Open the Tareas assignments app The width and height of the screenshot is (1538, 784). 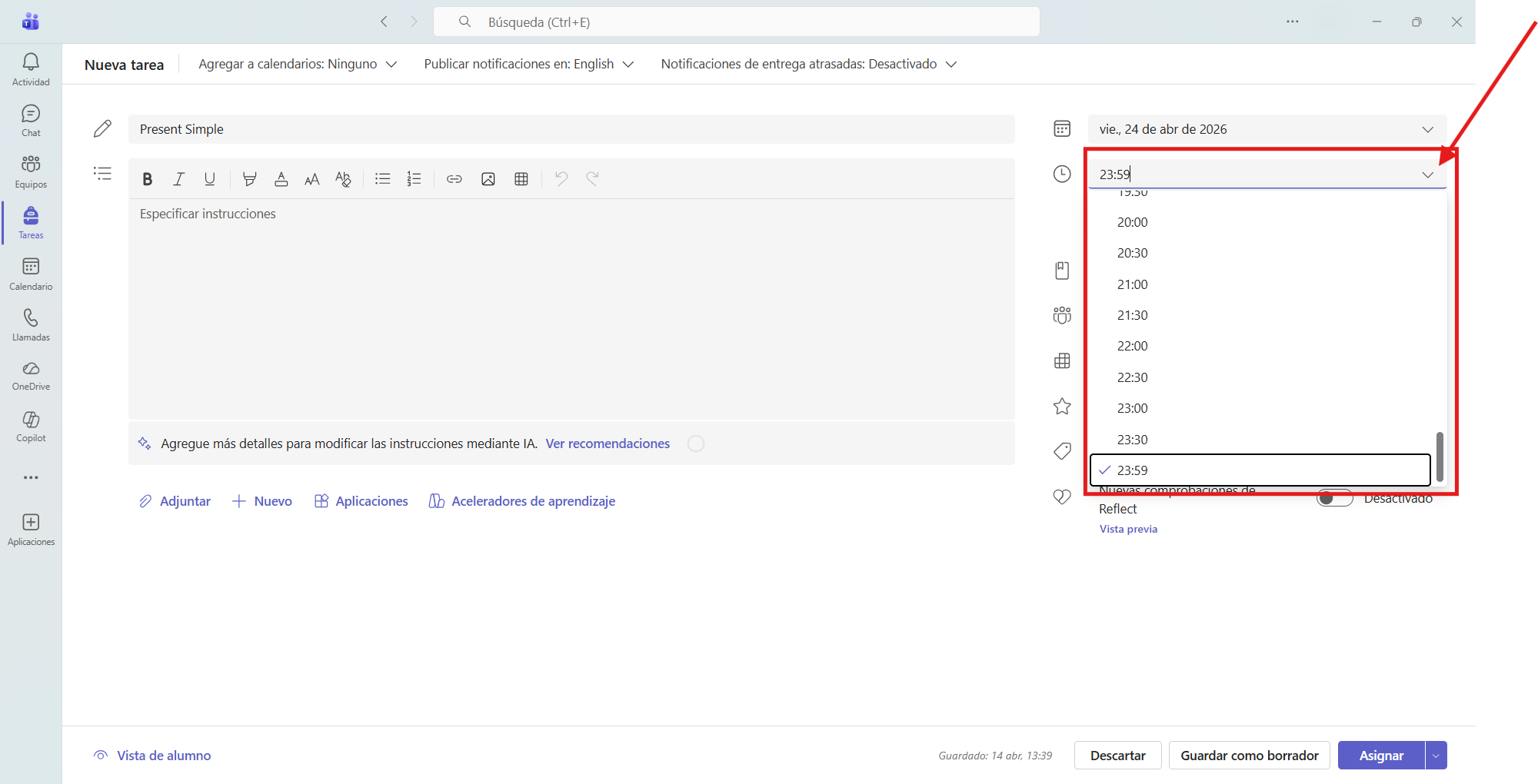pos(31,223)
